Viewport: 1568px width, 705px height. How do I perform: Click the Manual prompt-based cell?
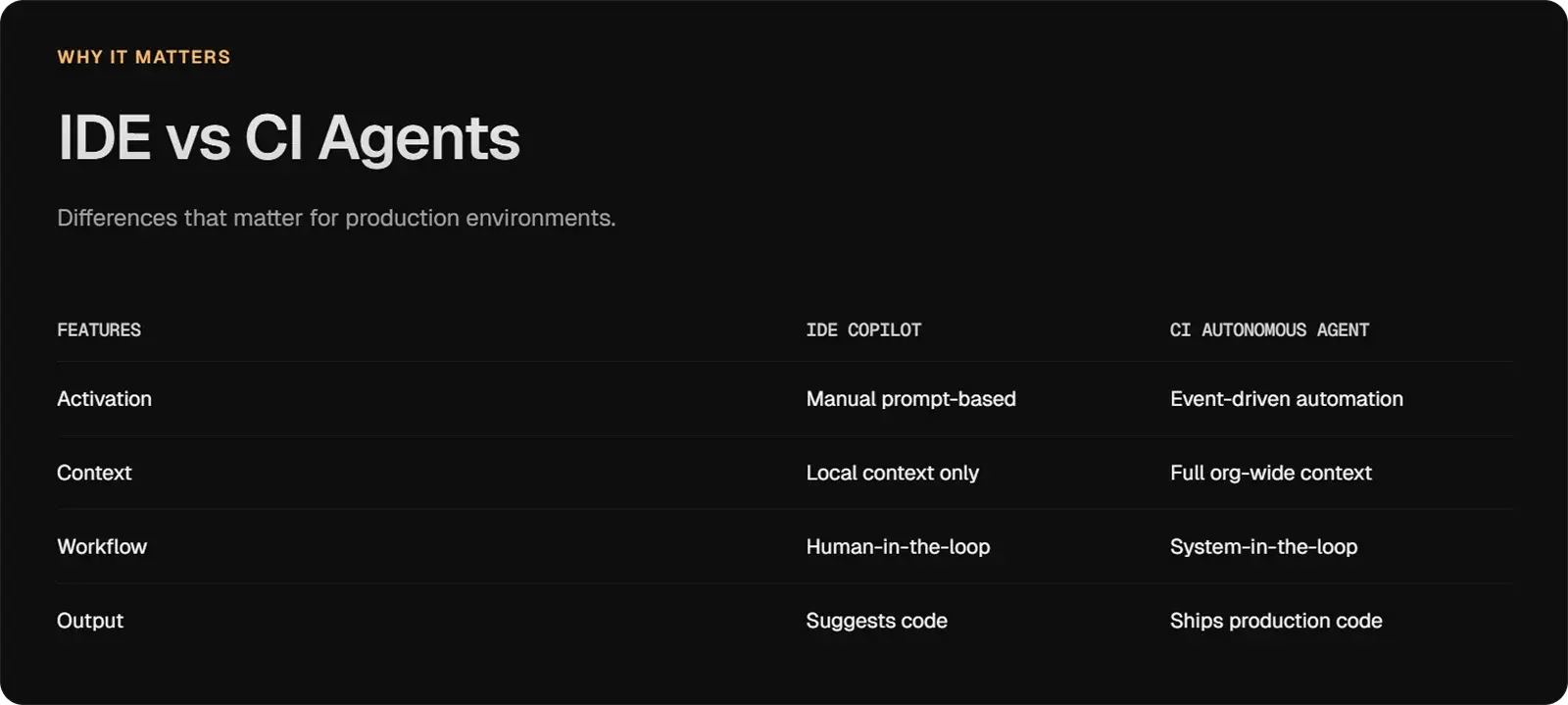coord(910,399)
